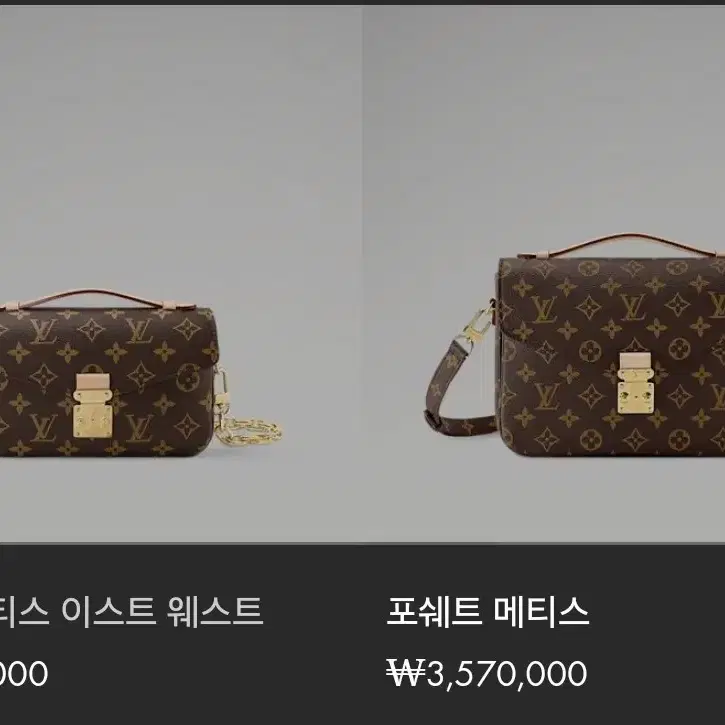Click empty gray area above the East West bag
The width and height of the screenshot is (725, 725).
[x=180, y=148]
